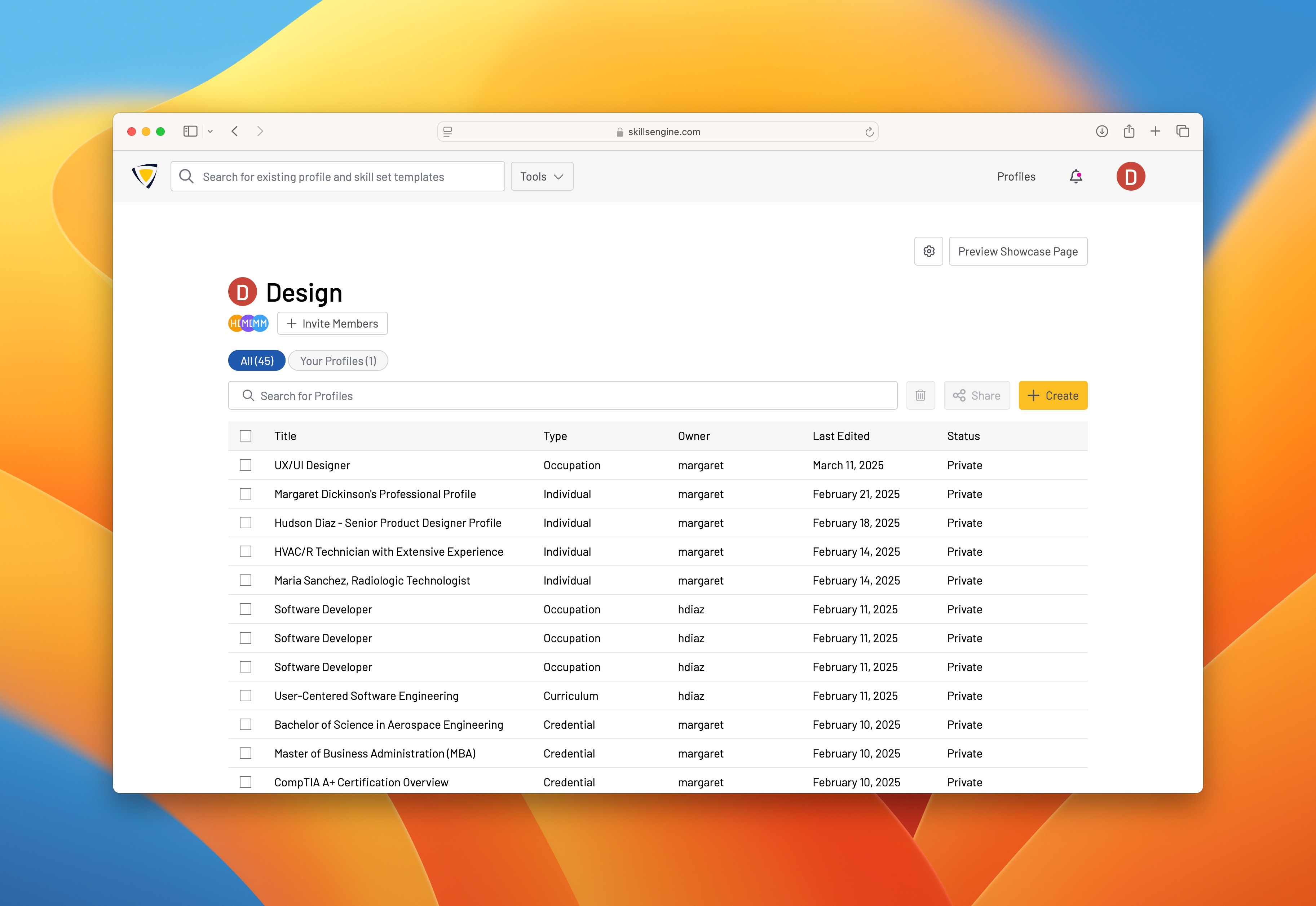Viewport: 1316px width, 906px height.
Task: Focus the Search for Profiles field
Action: [x=562, y=396]
